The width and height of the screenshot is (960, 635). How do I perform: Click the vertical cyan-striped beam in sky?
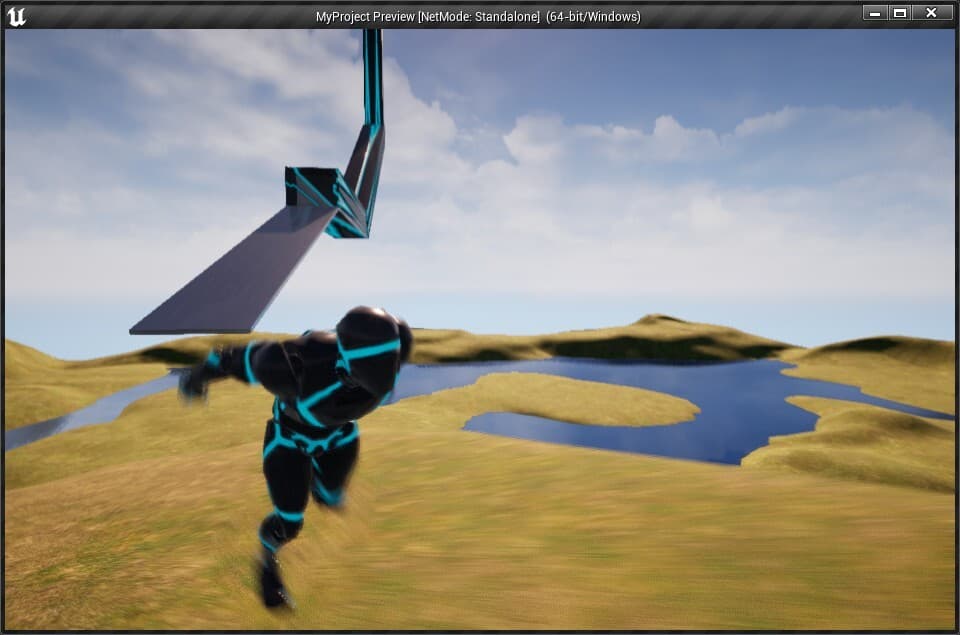pos(372,77)
